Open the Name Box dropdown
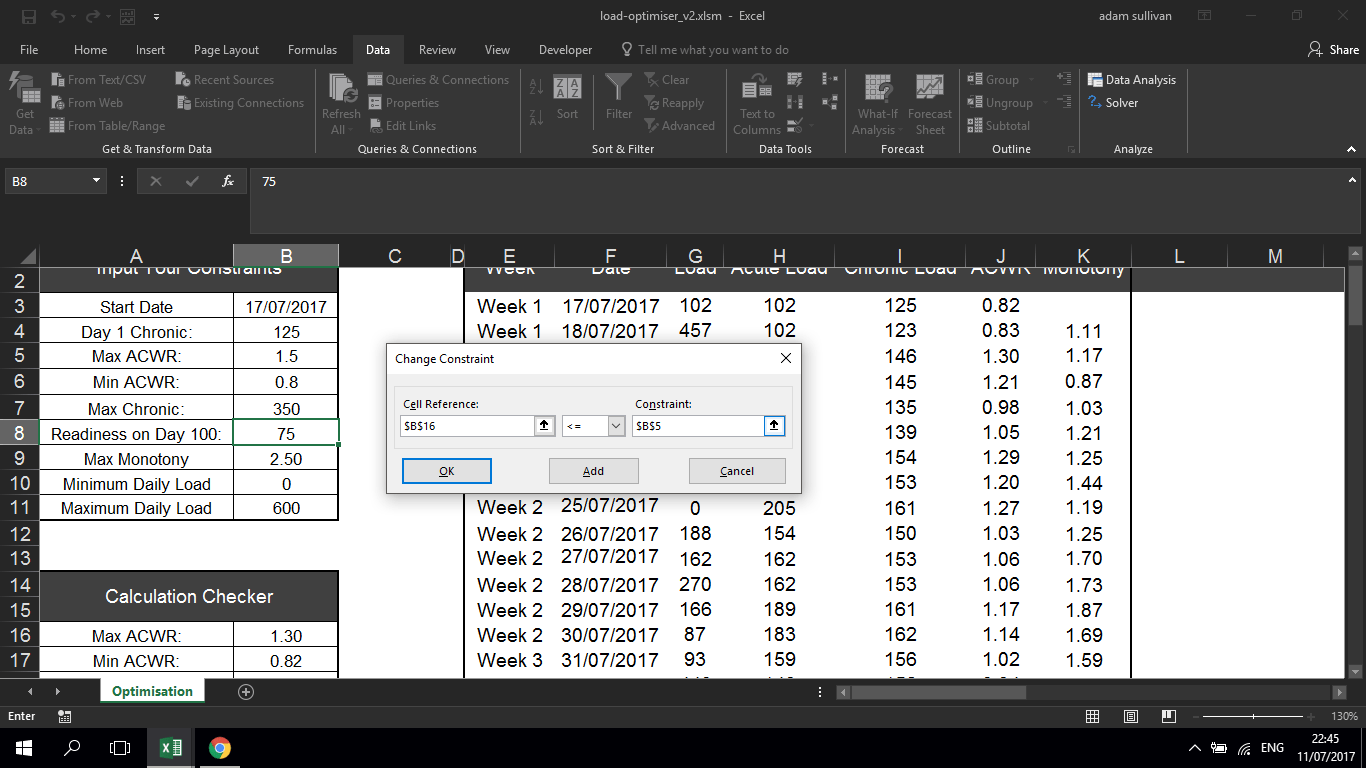Screen dimensions: 1366x768 pos(96,181)
